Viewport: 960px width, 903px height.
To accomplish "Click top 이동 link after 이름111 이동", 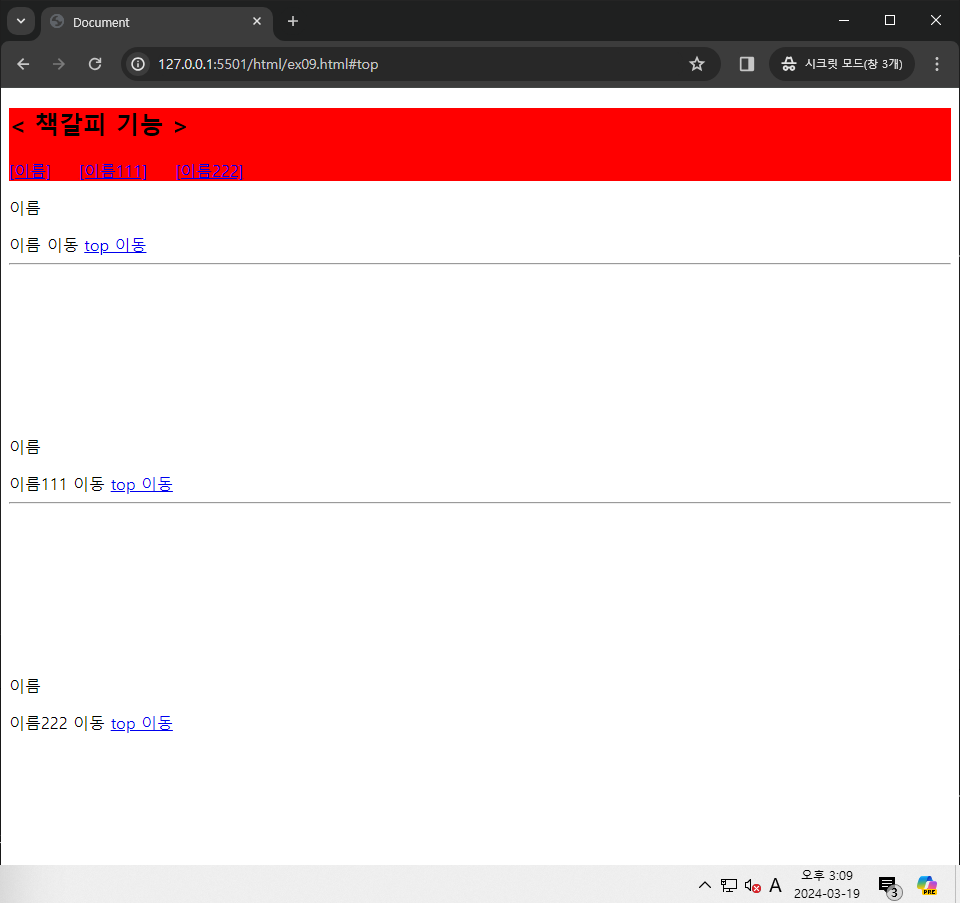I will click(141, 484).
